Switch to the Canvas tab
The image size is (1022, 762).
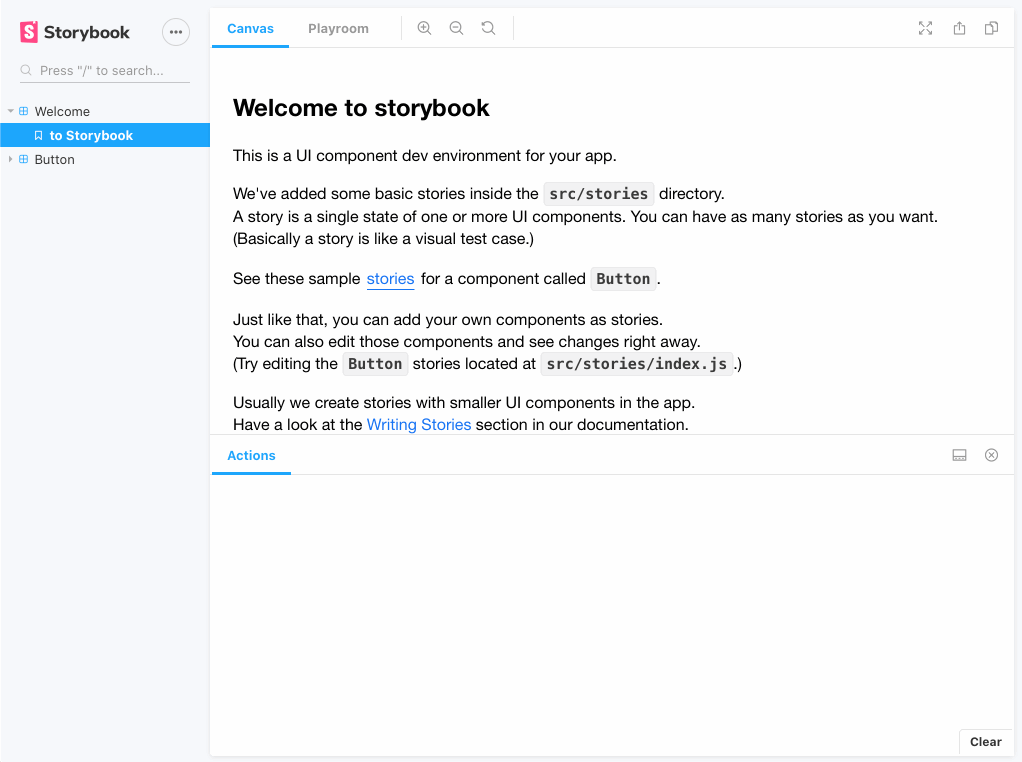(x=250, y=29)
